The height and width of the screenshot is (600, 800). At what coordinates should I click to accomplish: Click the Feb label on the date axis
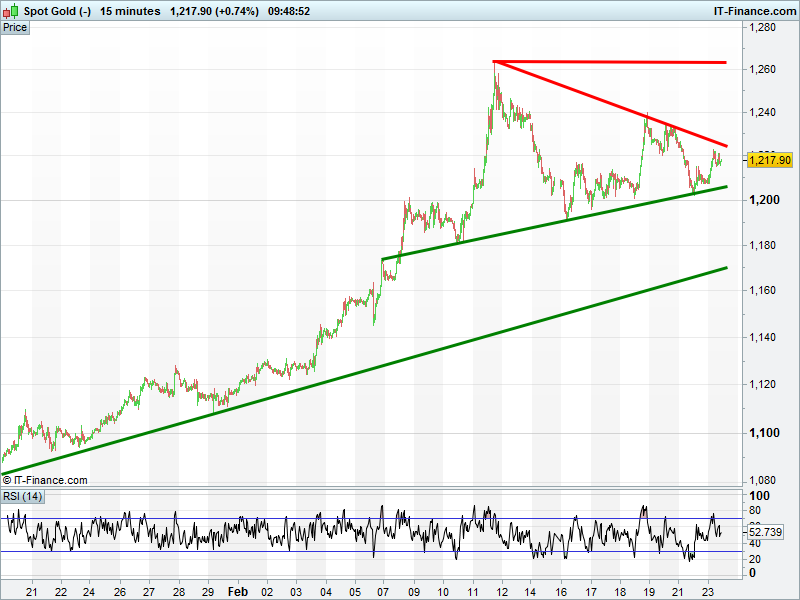(237, 592)
